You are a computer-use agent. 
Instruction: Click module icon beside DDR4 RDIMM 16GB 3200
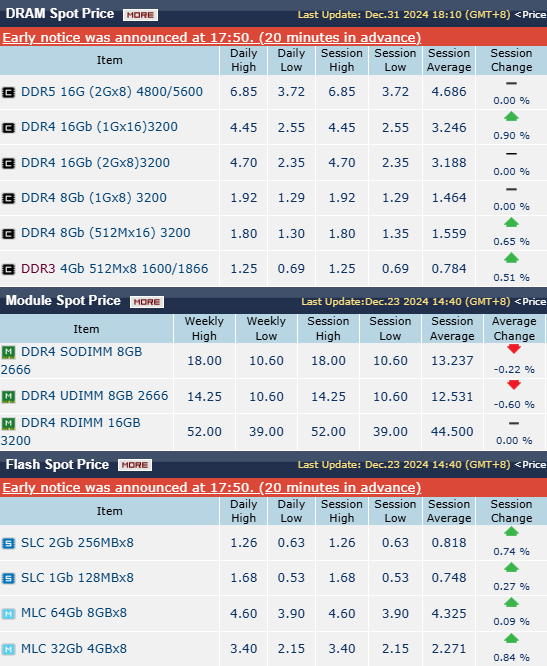coord(8,423)
